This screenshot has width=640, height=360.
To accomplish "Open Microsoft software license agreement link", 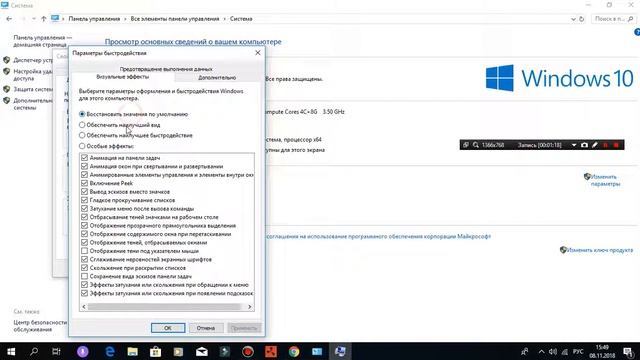I will [x=378, y=236].
